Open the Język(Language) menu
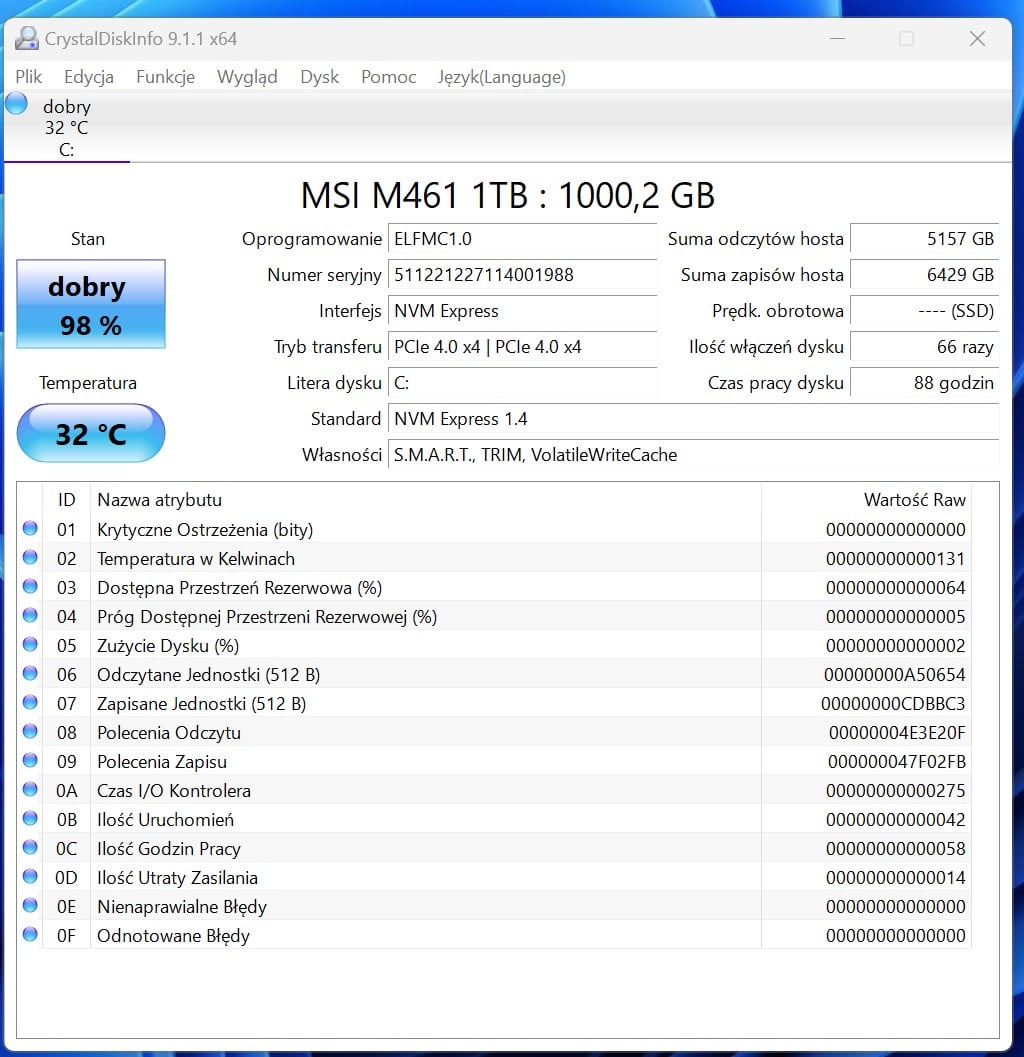The image size is (1024, 1057). [x=501, y=77]
